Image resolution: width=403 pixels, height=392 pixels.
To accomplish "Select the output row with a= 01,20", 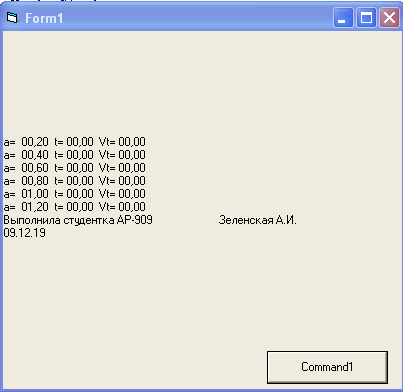I will pos(74,207).
